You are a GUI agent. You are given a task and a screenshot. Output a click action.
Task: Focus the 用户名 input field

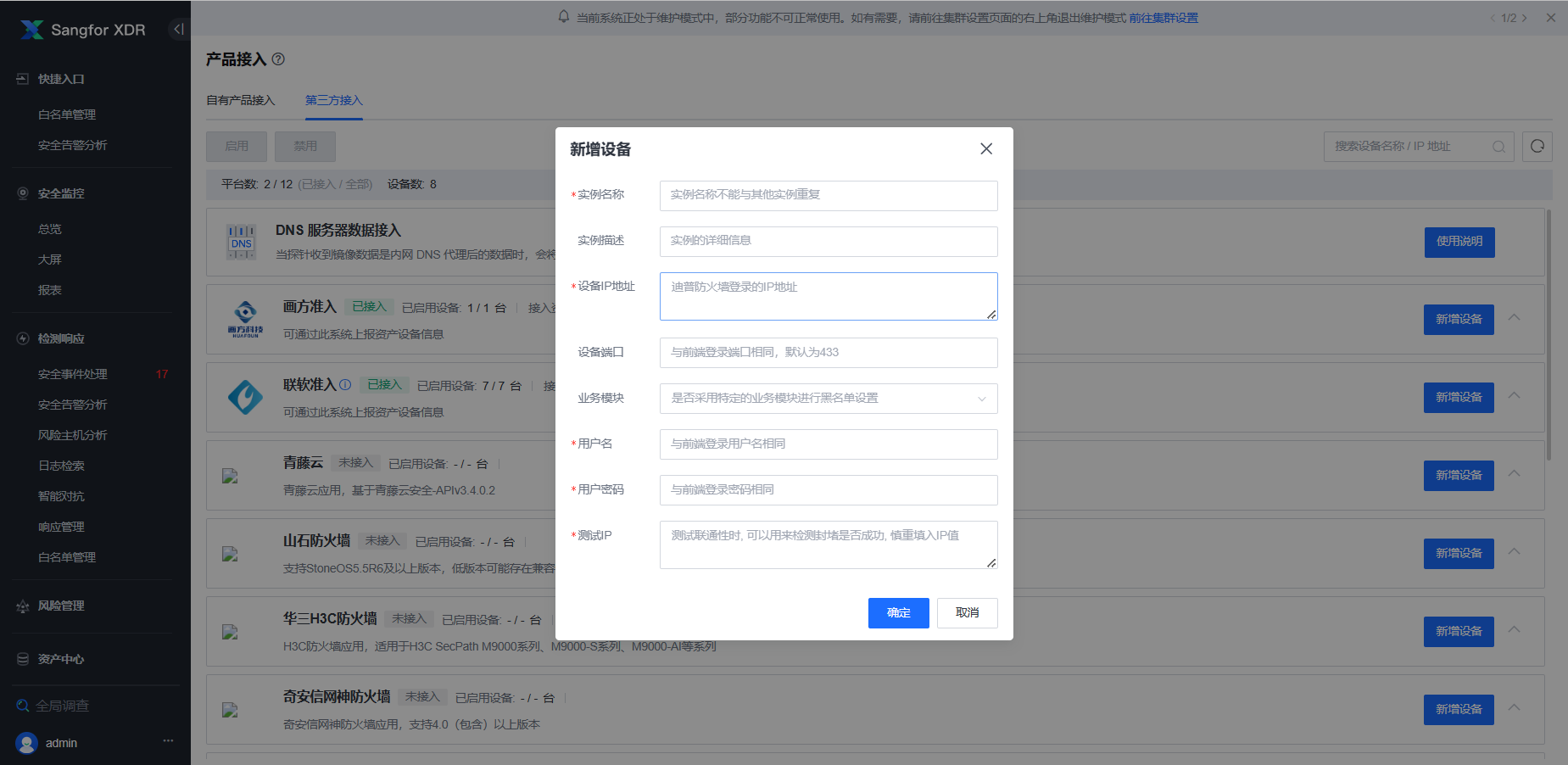[829, 444]
